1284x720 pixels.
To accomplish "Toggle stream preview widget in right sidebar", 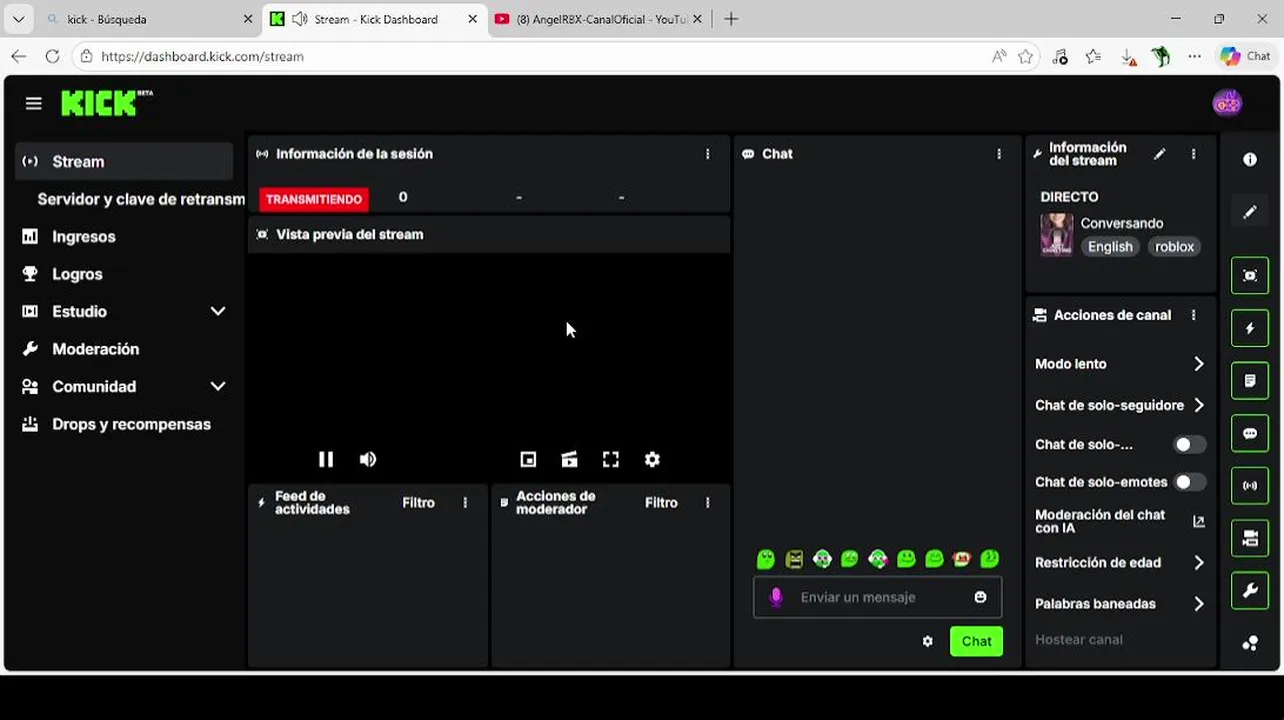I will click(1250, 276).
